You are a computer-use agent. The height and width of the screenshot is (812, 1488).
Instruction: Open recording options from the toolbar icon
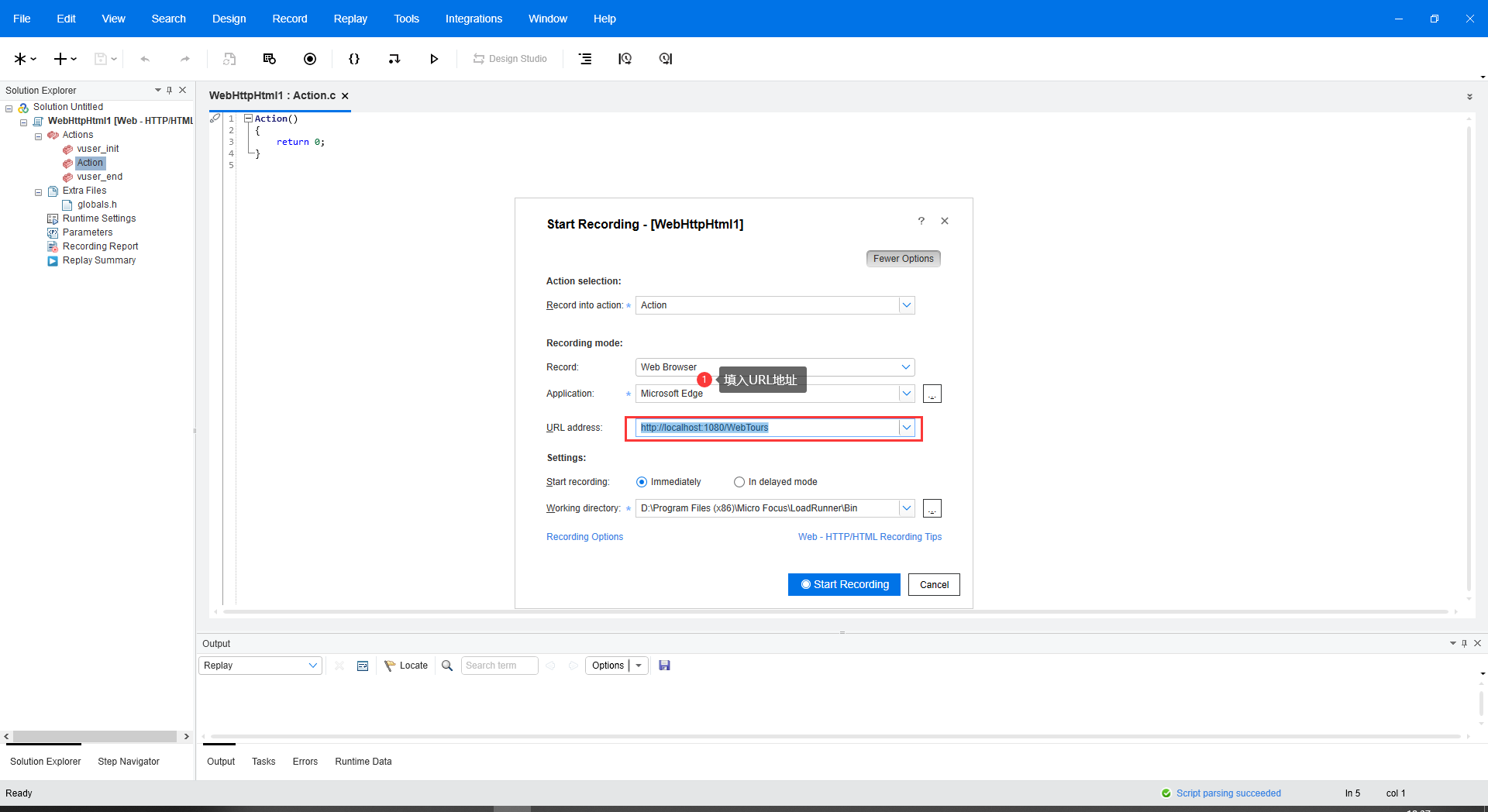(x=270, y=59)
